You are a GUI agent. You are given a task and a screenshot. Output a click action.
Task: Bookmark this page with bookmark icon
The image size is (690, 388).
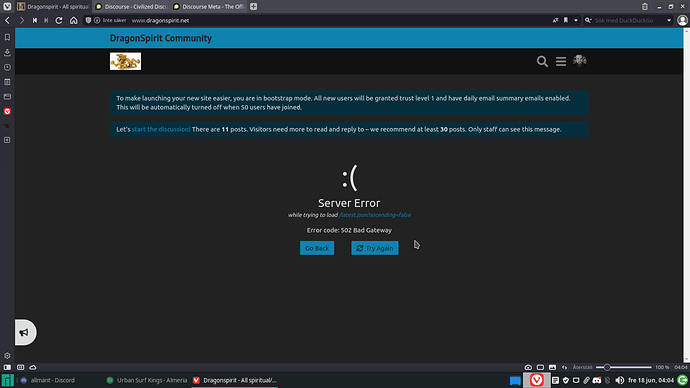coord(566,20)
